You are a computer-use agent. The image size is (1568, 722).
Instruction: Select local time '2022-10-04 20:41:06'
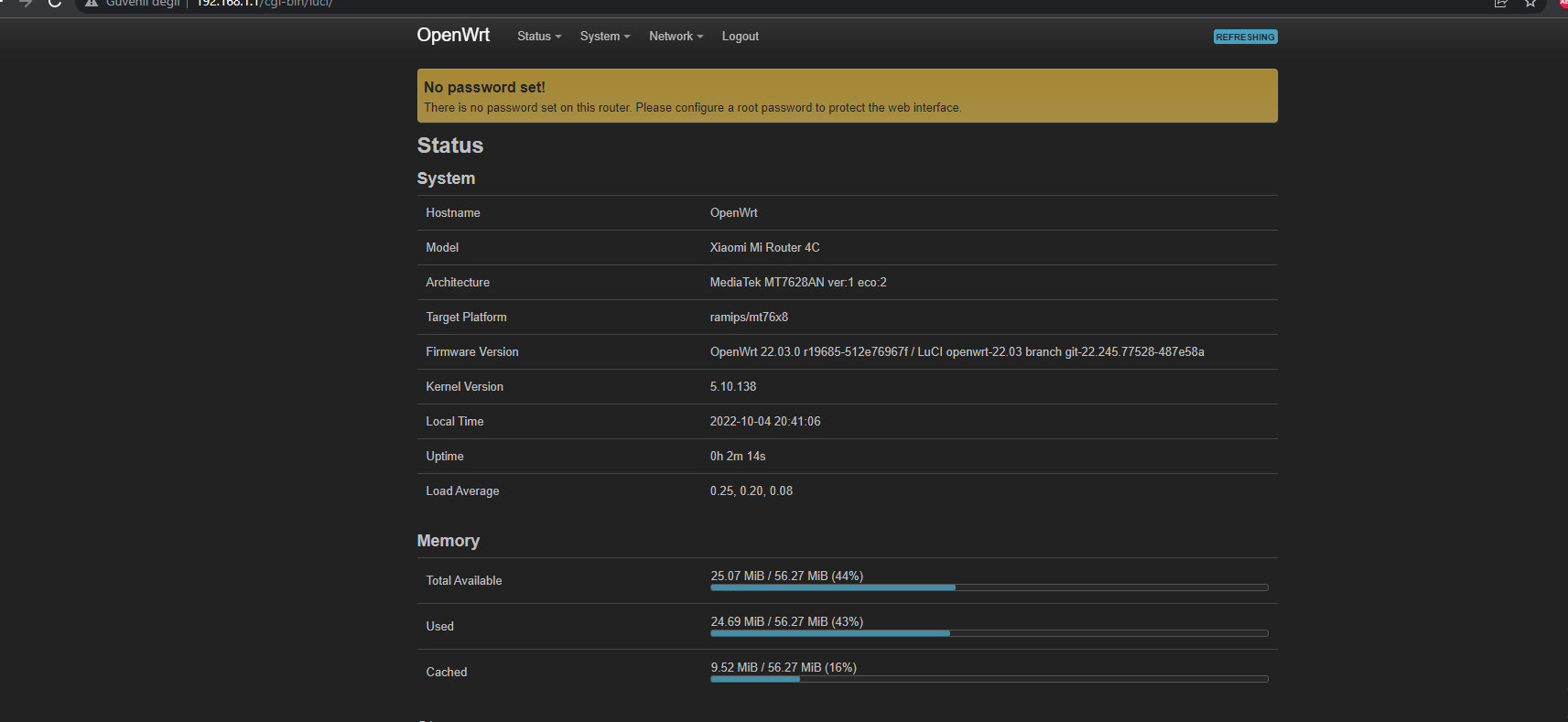point(765,422)
